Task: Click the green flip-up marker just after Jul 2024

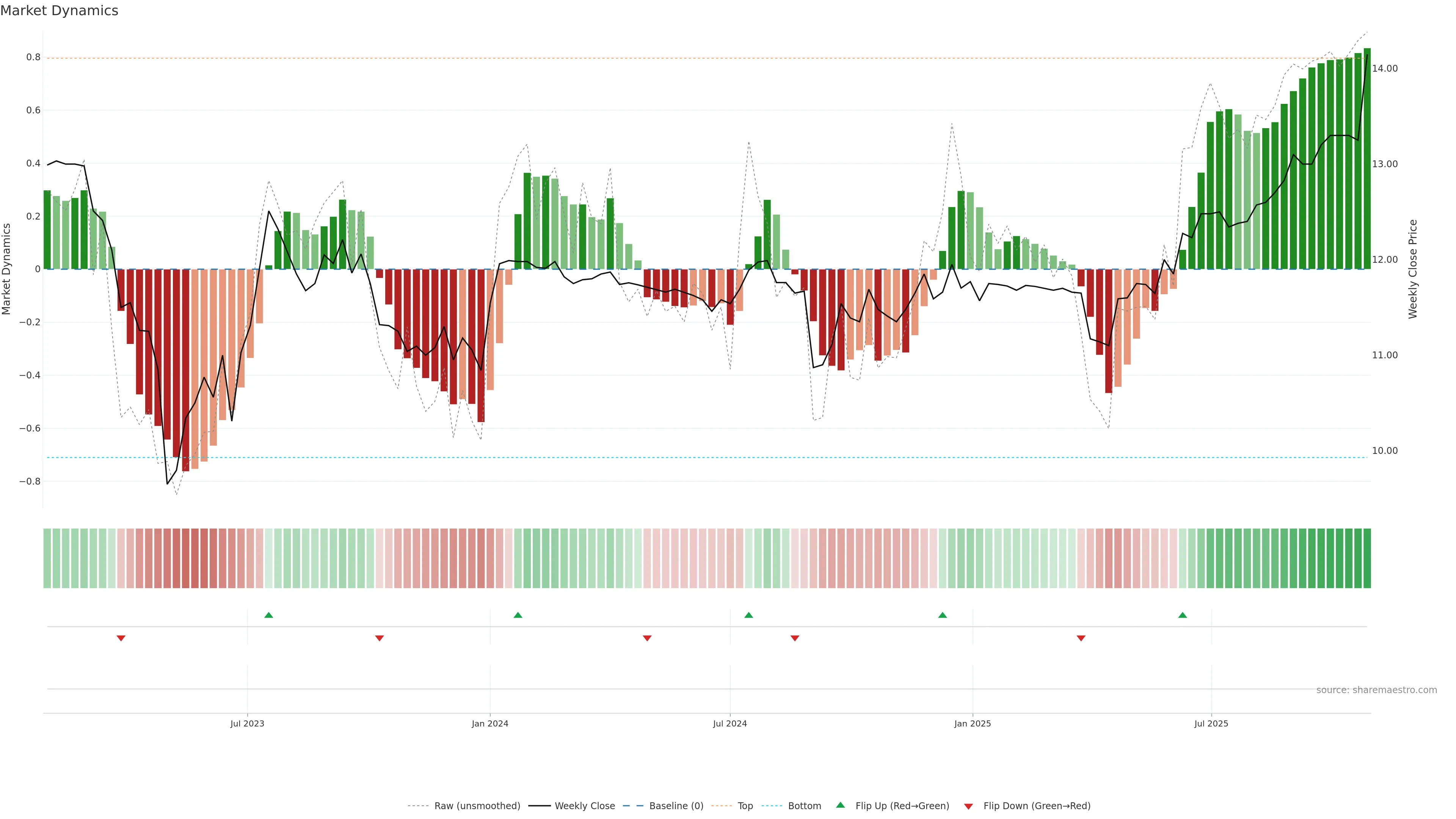Action: pos(748,615)
